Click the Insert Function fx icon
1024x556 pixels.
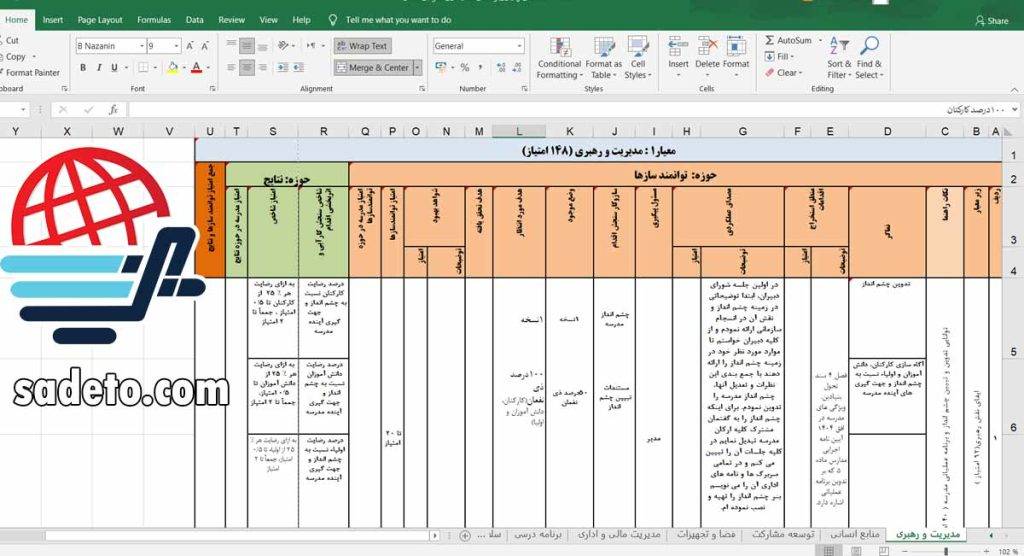tap(113, 110)
